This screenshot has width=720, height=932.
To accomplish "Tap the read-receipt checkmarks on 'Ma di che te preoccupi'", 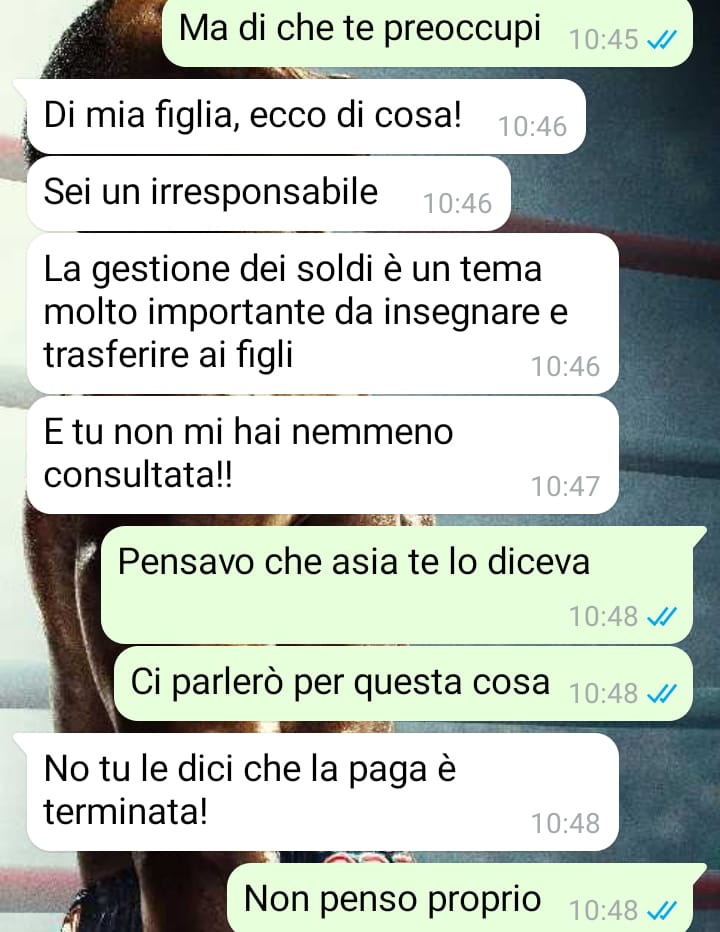I will pyautogui.click(x=661, y=40).
